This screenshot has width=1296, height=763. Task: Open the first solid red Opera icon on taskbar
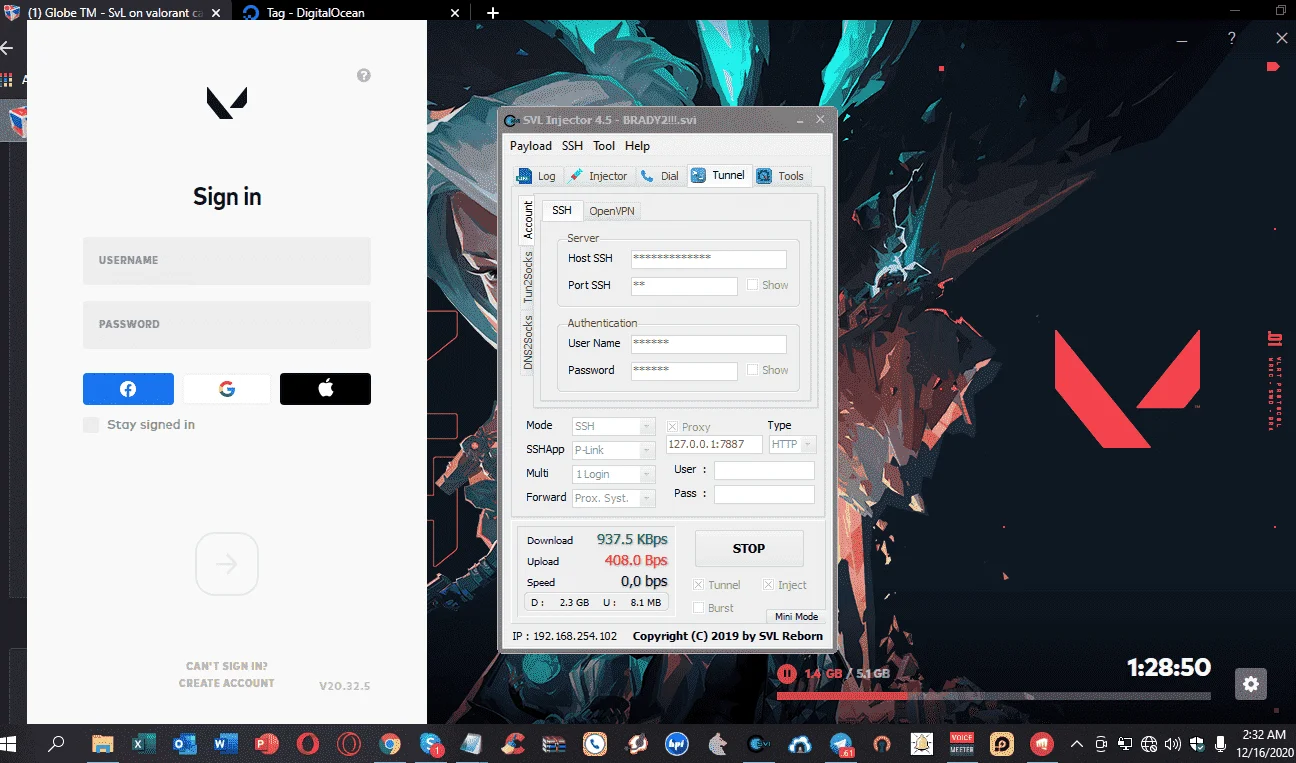pyautogui.click(x=308, y=744)
